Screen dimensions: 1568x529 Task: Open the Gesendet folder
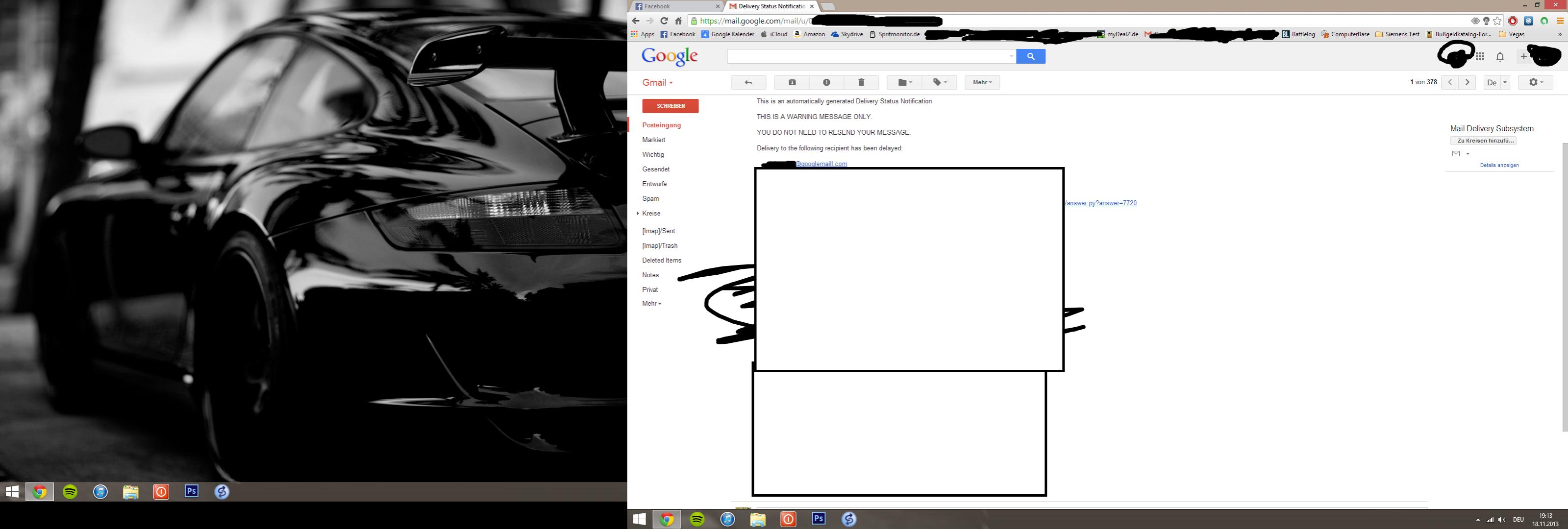[655, 169]
